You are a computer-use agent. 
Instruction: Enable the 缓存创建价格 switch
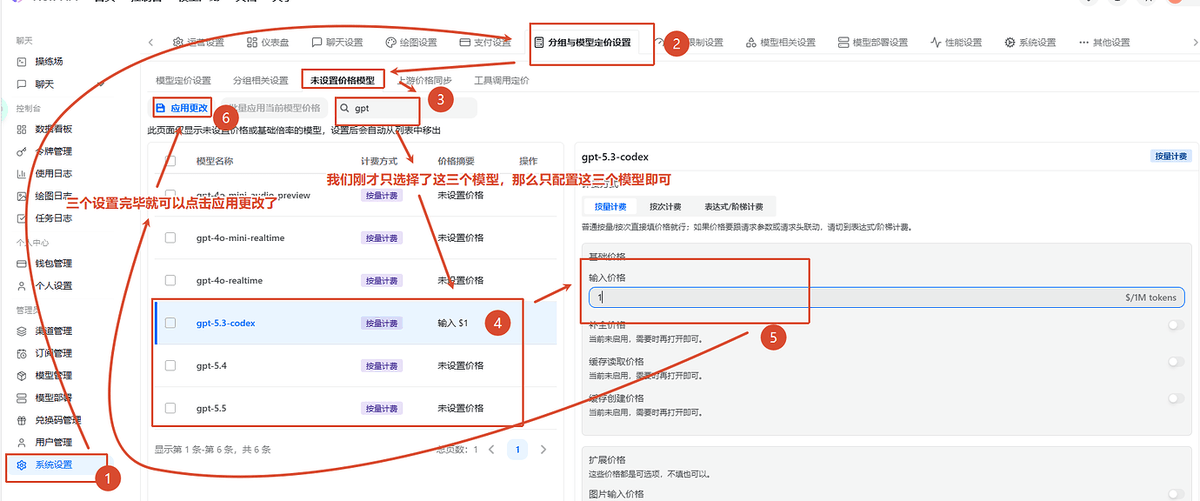coord(1176,398)
